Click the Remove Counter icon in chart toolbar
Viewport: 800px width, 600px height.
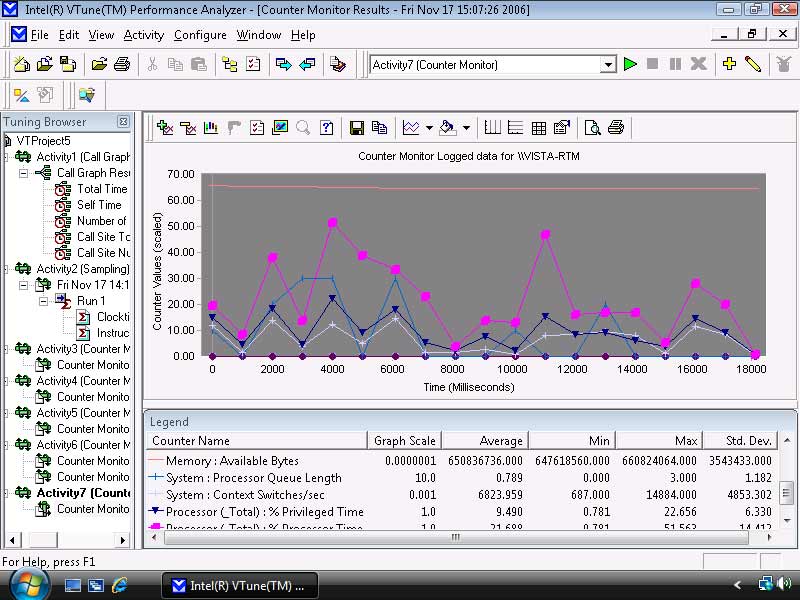pyautogui.click(x=188, y=128)
